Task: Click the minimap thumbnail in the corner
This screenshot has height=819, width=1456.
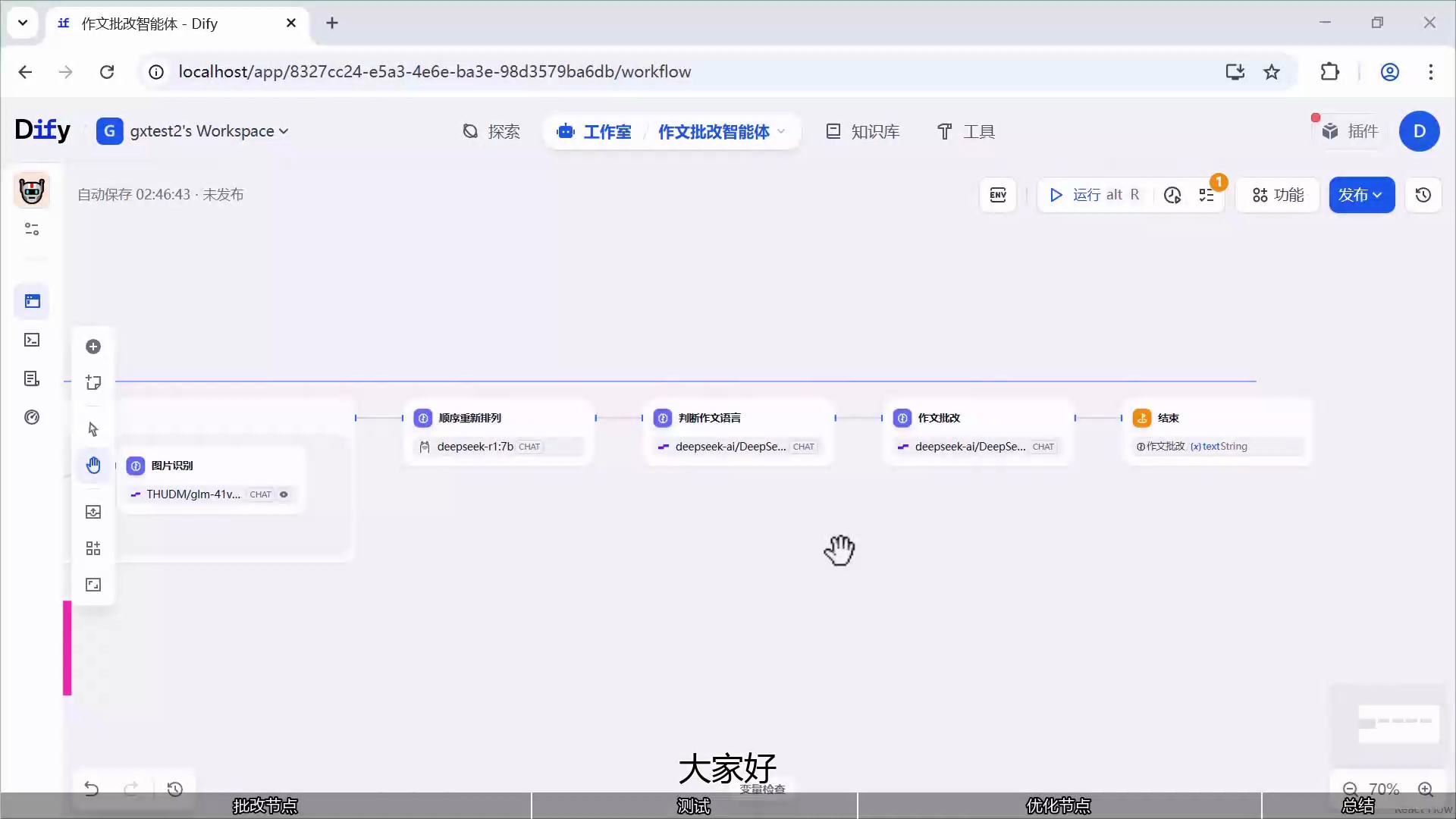Action: coord(1389,726)
